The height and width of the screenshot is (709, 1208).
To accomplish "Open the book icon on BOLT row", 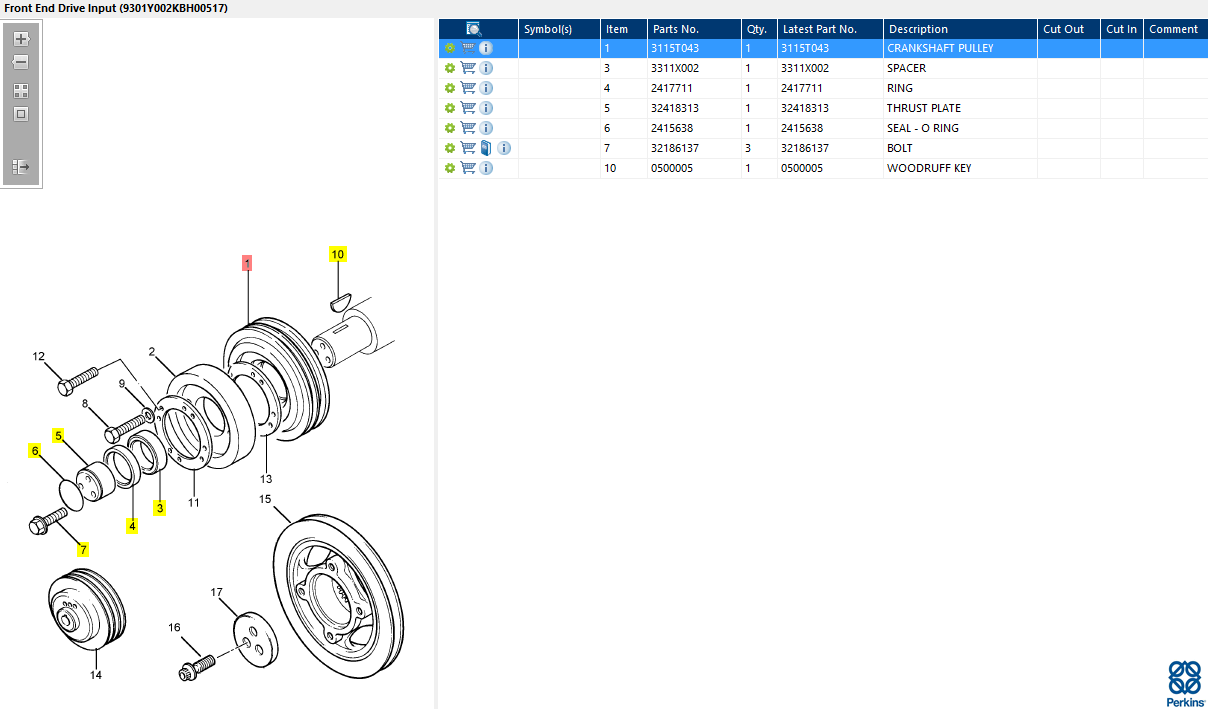I will click(x=486, y=148).
